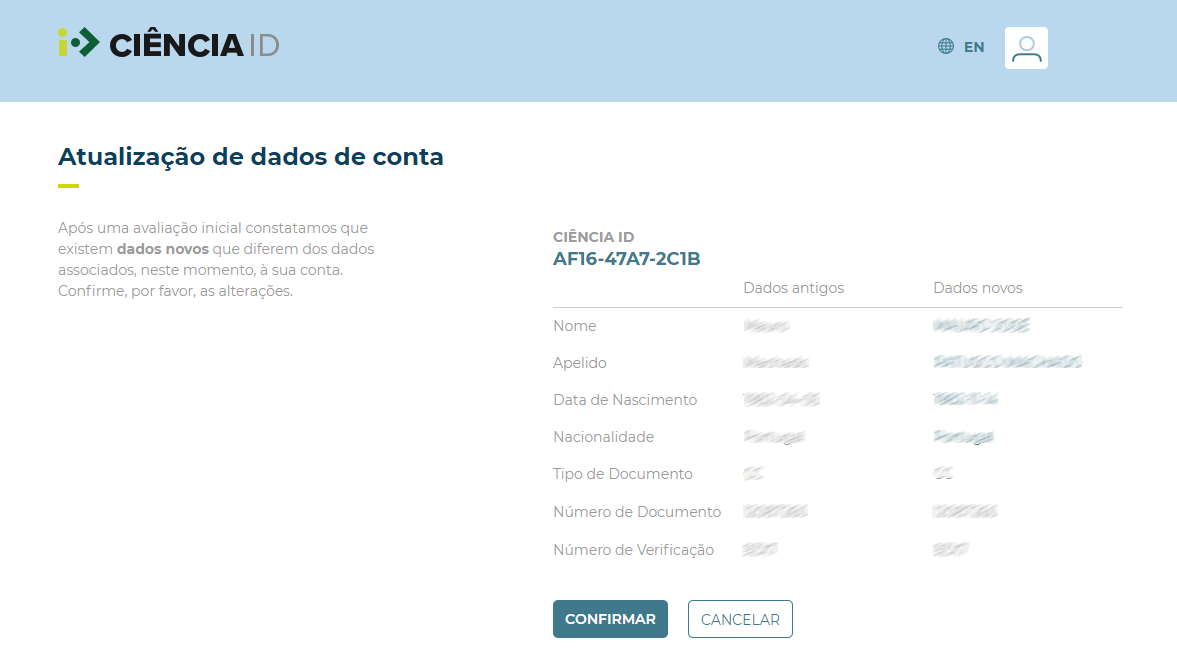Click the 'Nome' row label
1177x670 pixels.
click(575, 326)
